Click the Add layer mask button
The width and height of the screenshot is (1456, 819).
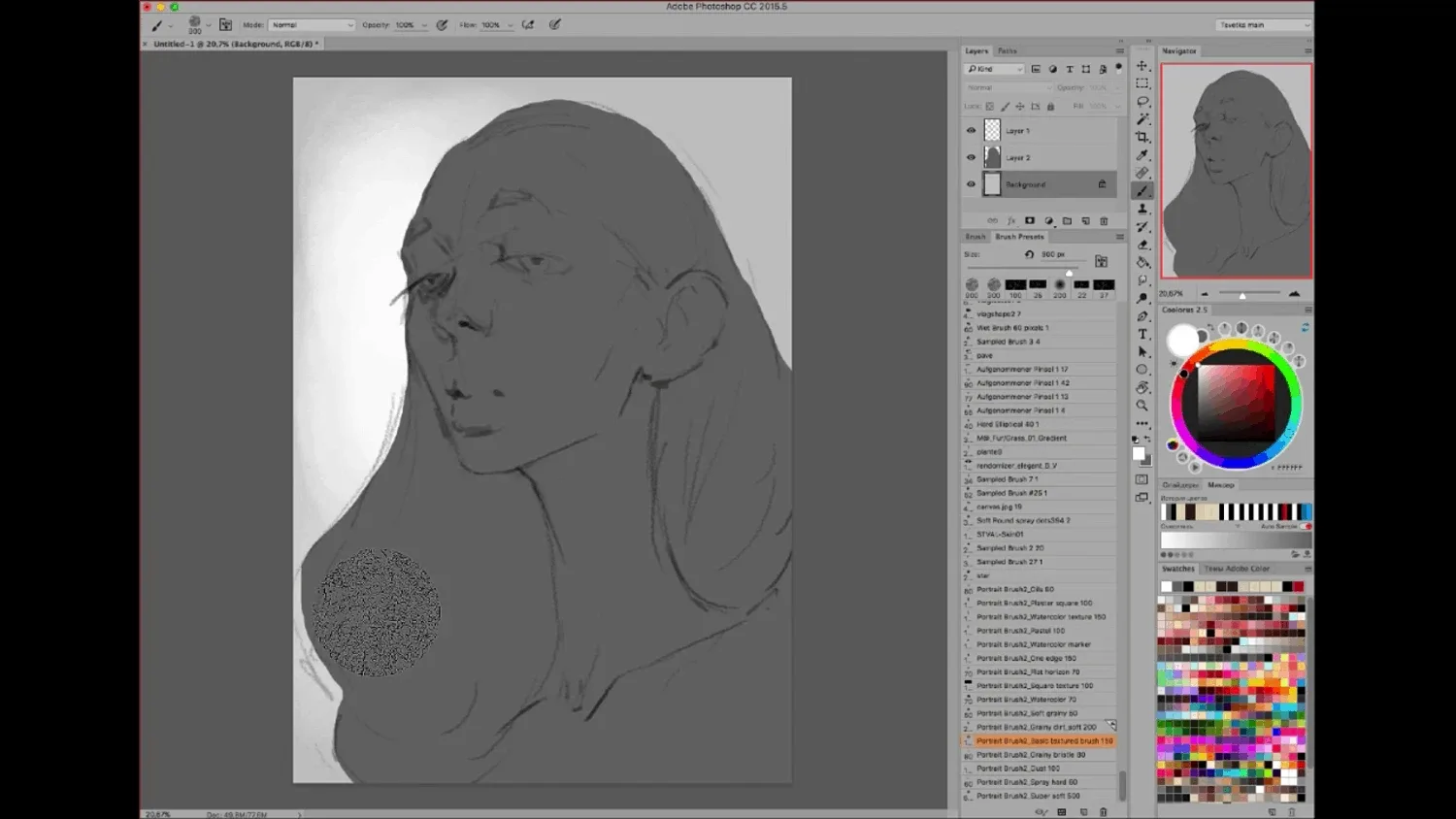[1030, 220]
